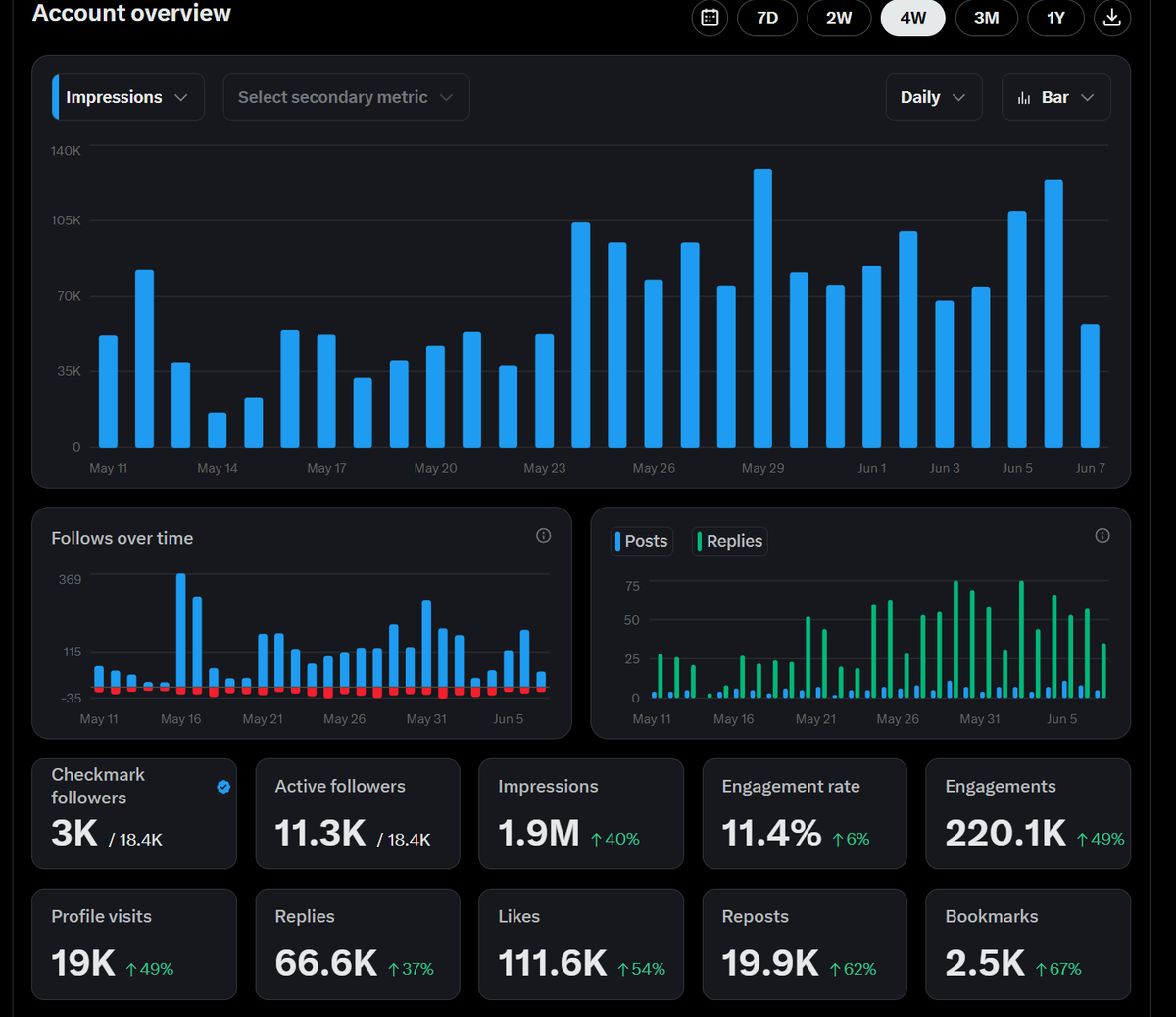This screenshot has width=1176, height=1017.
Task: Expand the Daily interval dropdown
Action: tap(934, 97)
